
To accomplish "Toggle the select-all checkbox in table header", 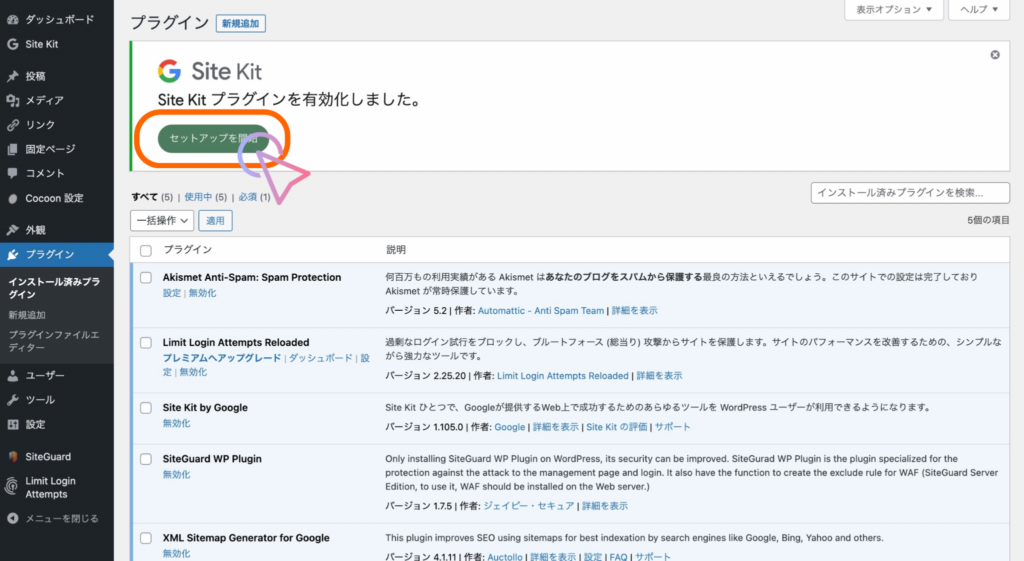I will point(146,250).
